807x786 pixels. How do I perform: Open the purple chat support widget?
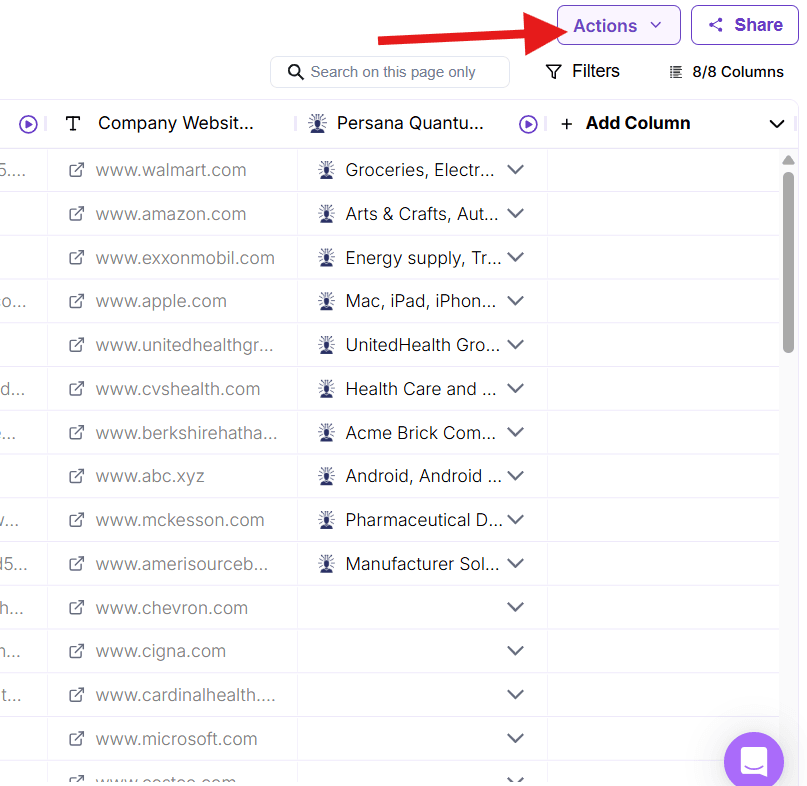[x=753, y=760]
